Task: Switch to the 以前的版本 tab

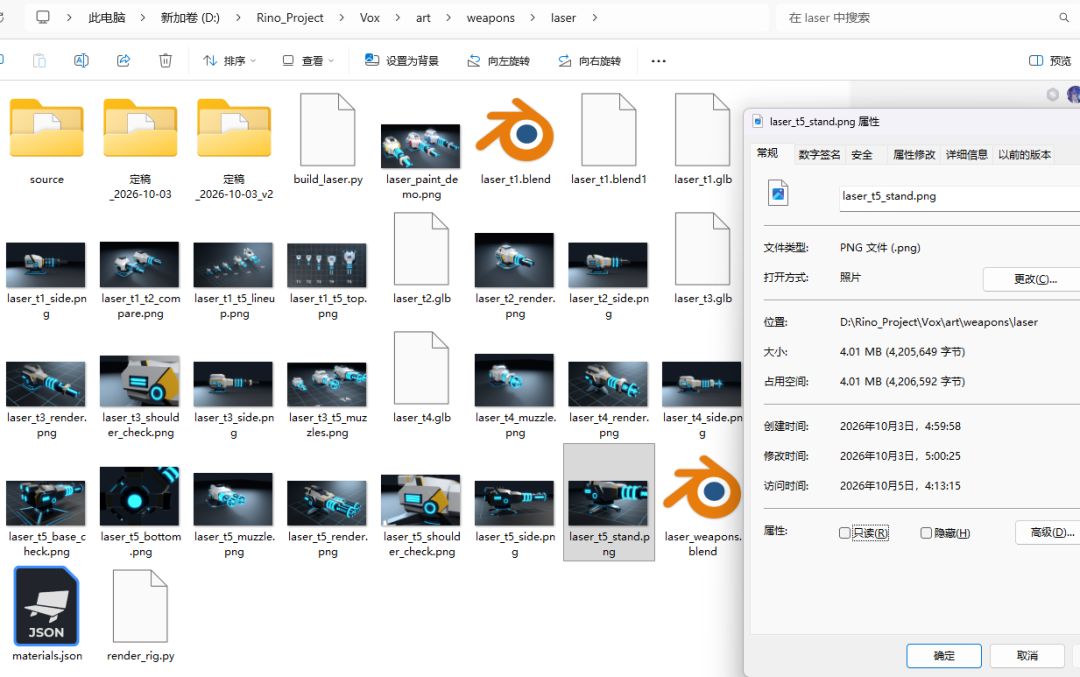Action: 1024,155
